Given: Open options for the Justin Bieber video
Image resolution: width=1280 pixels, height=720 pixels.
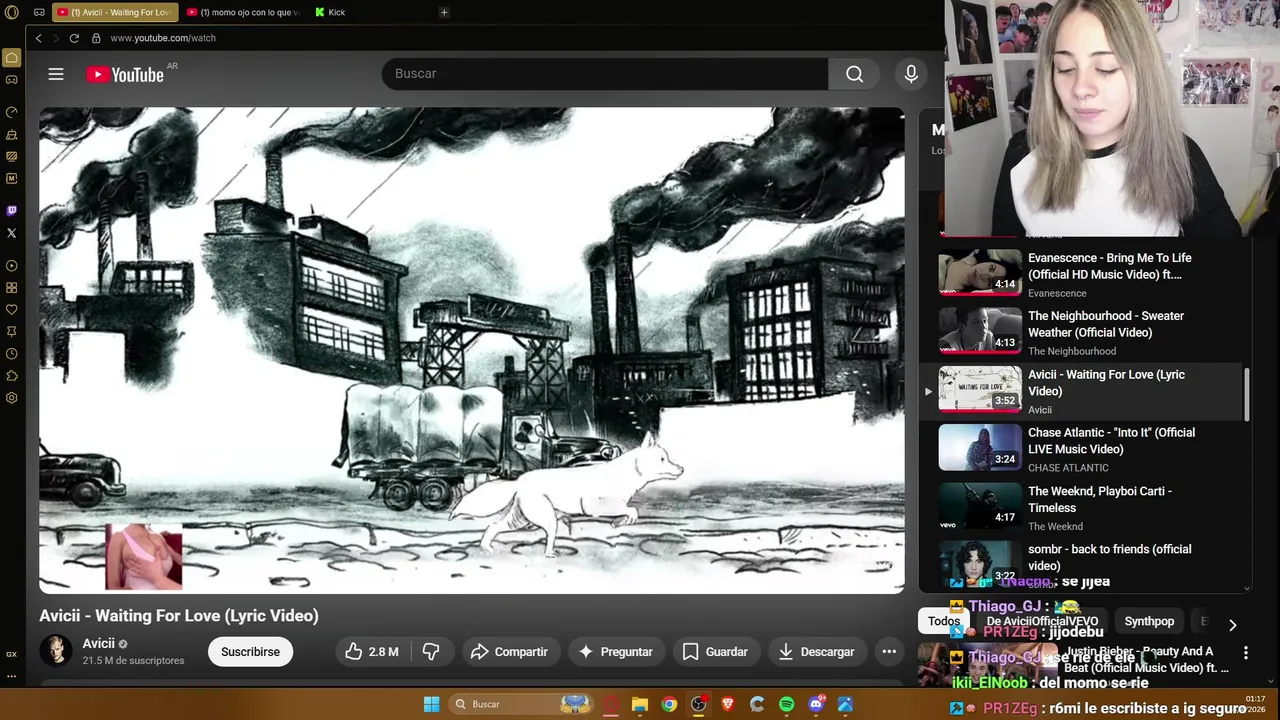Looking at the screenshot, I should pos(1246,652).
